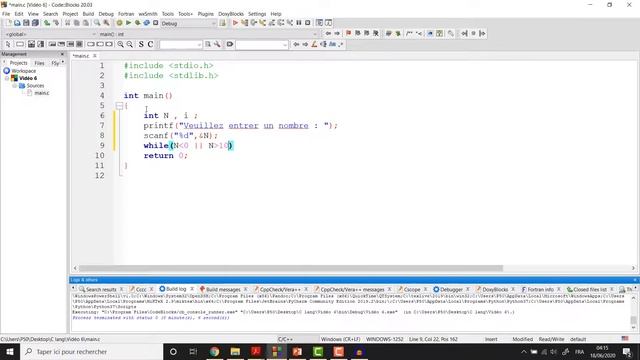The height and width of the screenshot is (360, 640).
Task: Click the Jump back arrow icon
Action: (x=328, y=33)
